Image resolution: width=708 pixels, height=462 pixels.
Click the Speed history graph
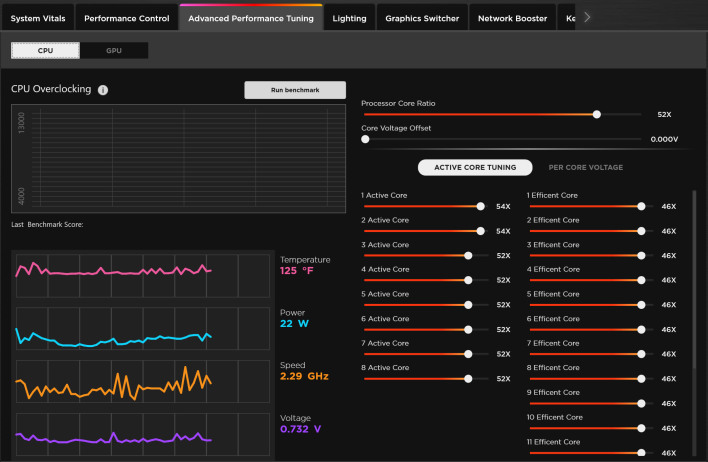click(x=142, y=380)
